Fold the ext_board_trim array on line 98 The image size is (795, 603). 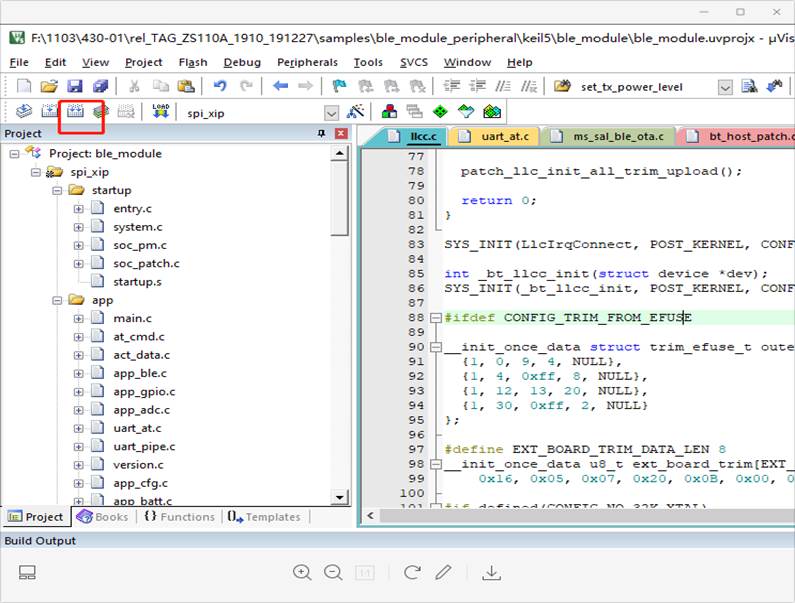click(436, 465)
